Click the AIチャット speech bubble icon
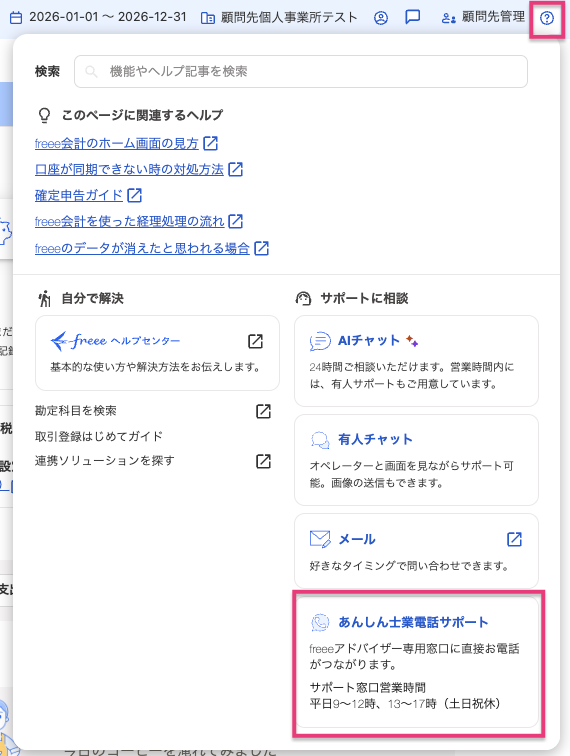Screen dimensions: 570x756 click(320, 341)
